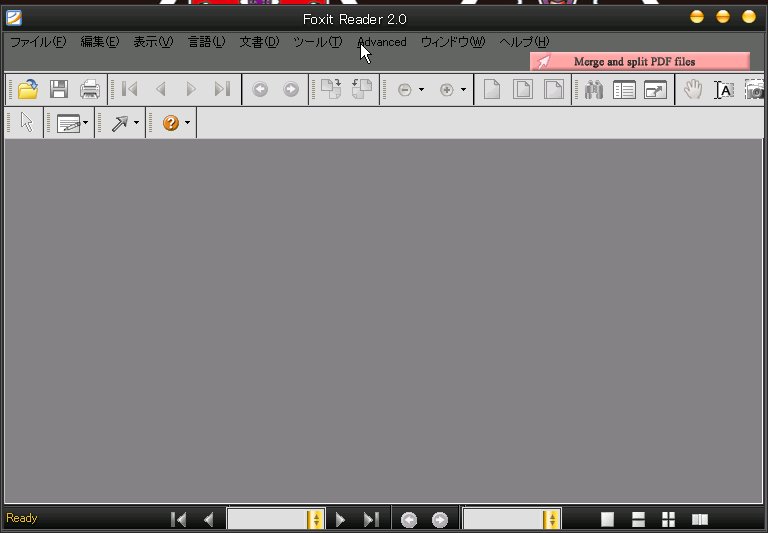The width and height of the screenshot is (768, 533).
Task: Click page number stepper in status bar
Action: click(316, 520)
